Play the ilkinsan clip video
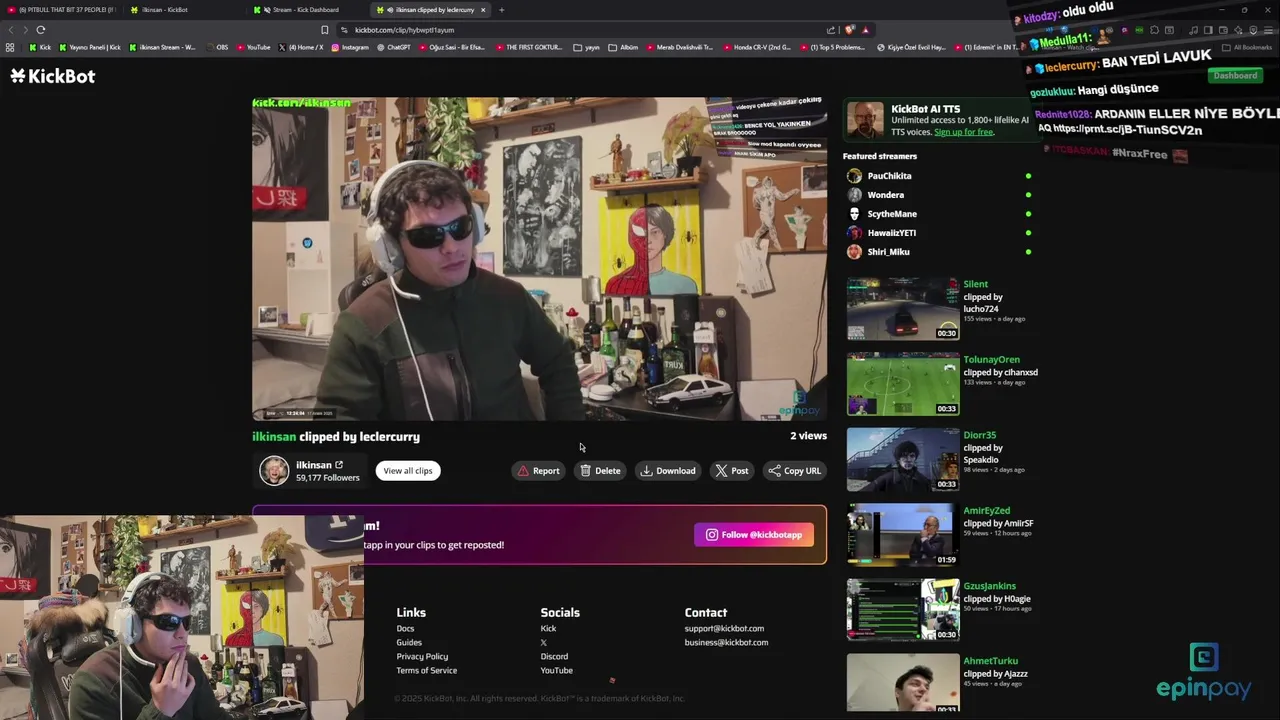The image size is (1280, 720). tap(539, 258)
